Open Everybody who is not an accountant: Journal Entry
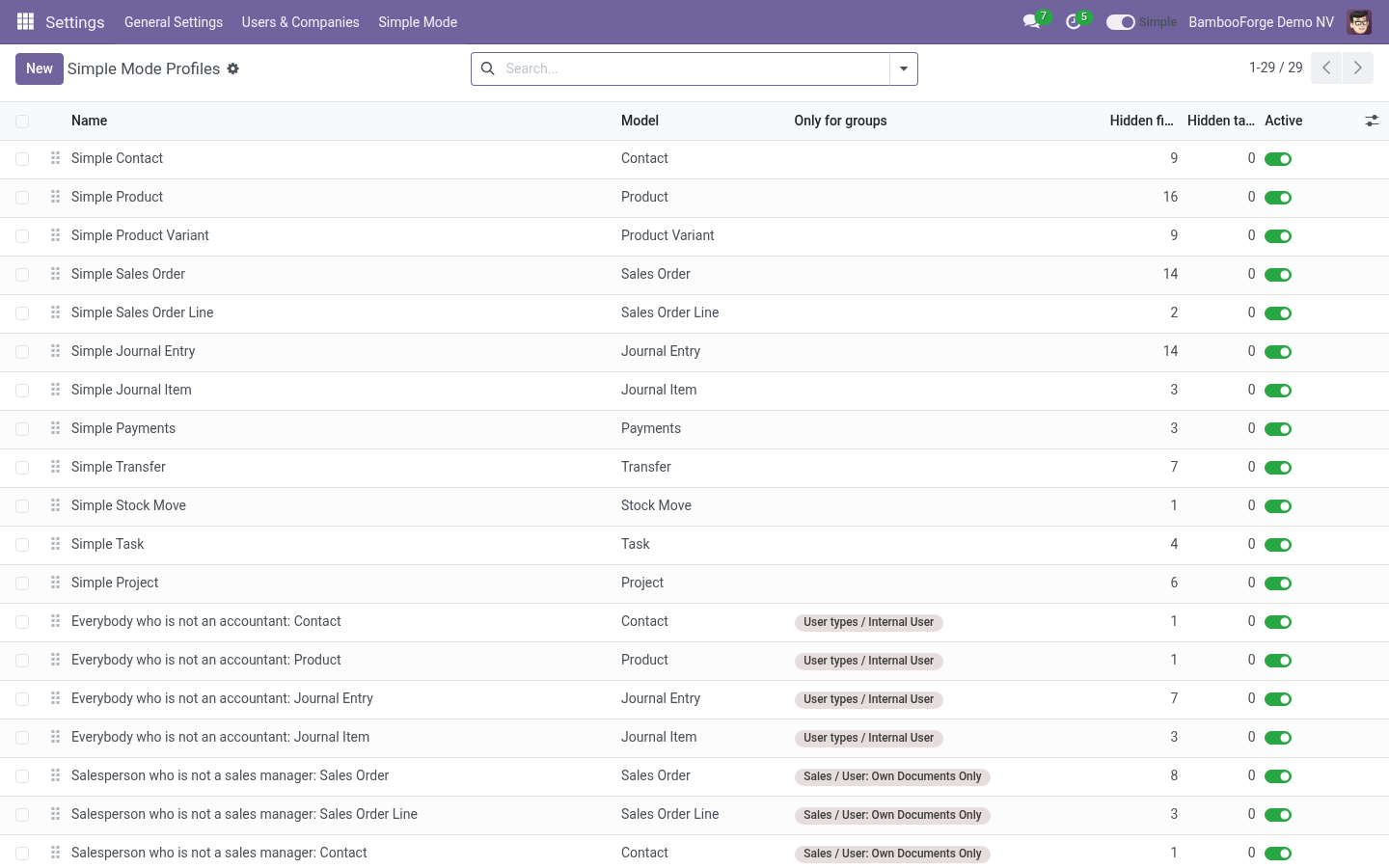Image resolution: width=1389 pixels, height=868 pixels. [x=222, y=698]
